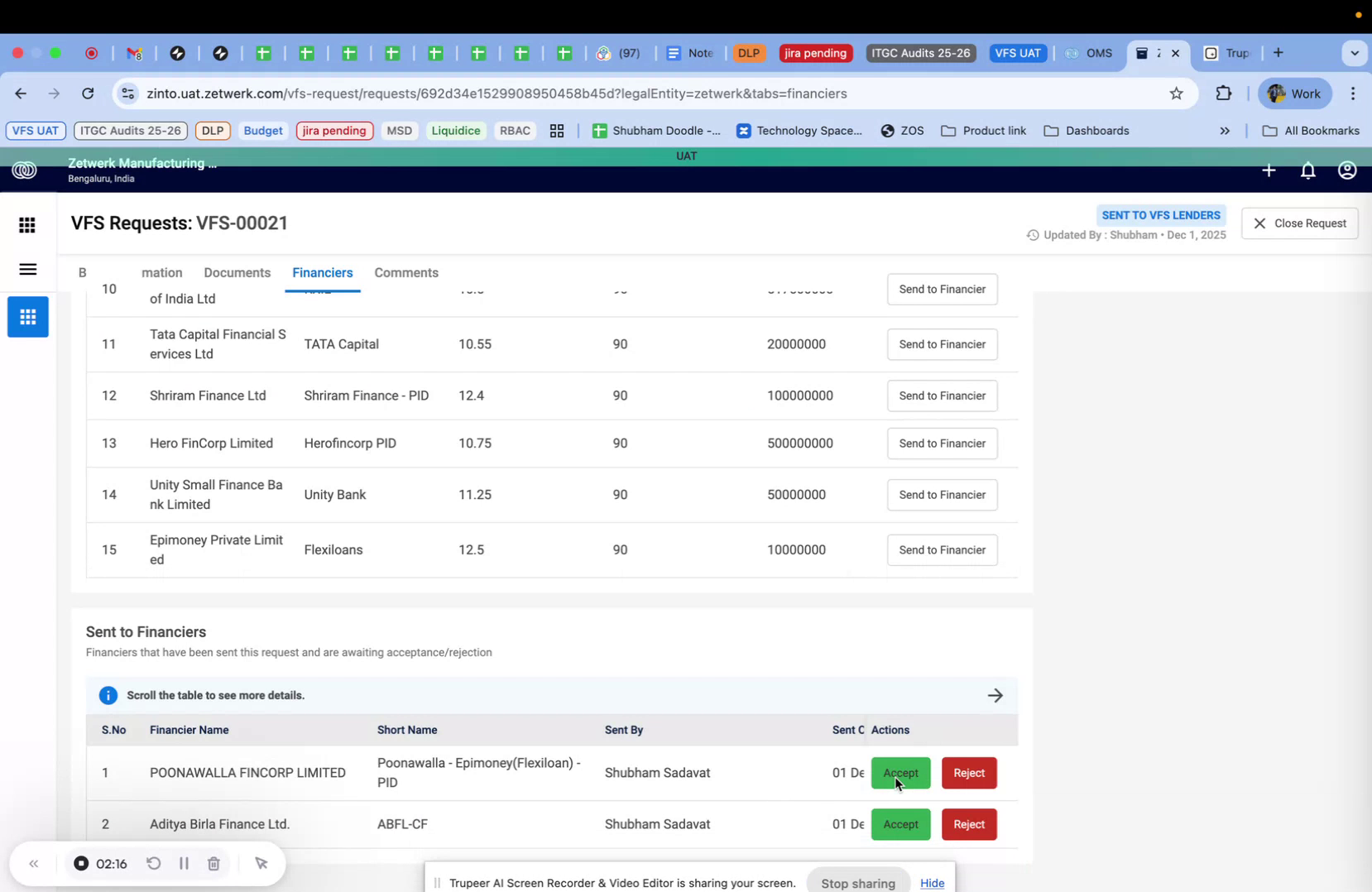Expand hidden bookmarks with the chevron

pos(1225,131)
